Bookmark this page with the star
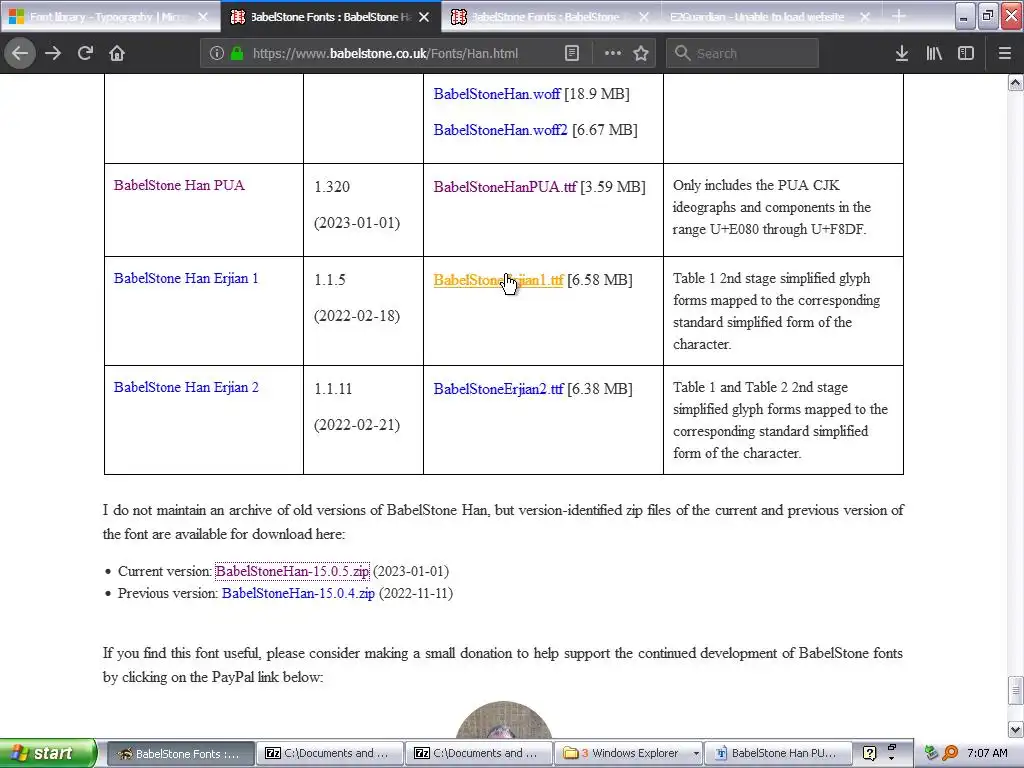This screenshot has width=1024, height=768. [x=641, y=54]
